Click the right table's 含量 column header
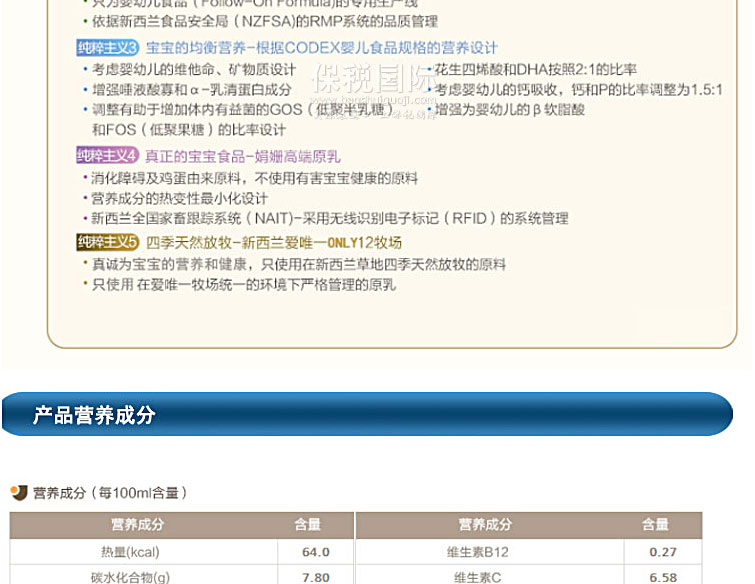755x584 pixels. click(x=655, y=525)
